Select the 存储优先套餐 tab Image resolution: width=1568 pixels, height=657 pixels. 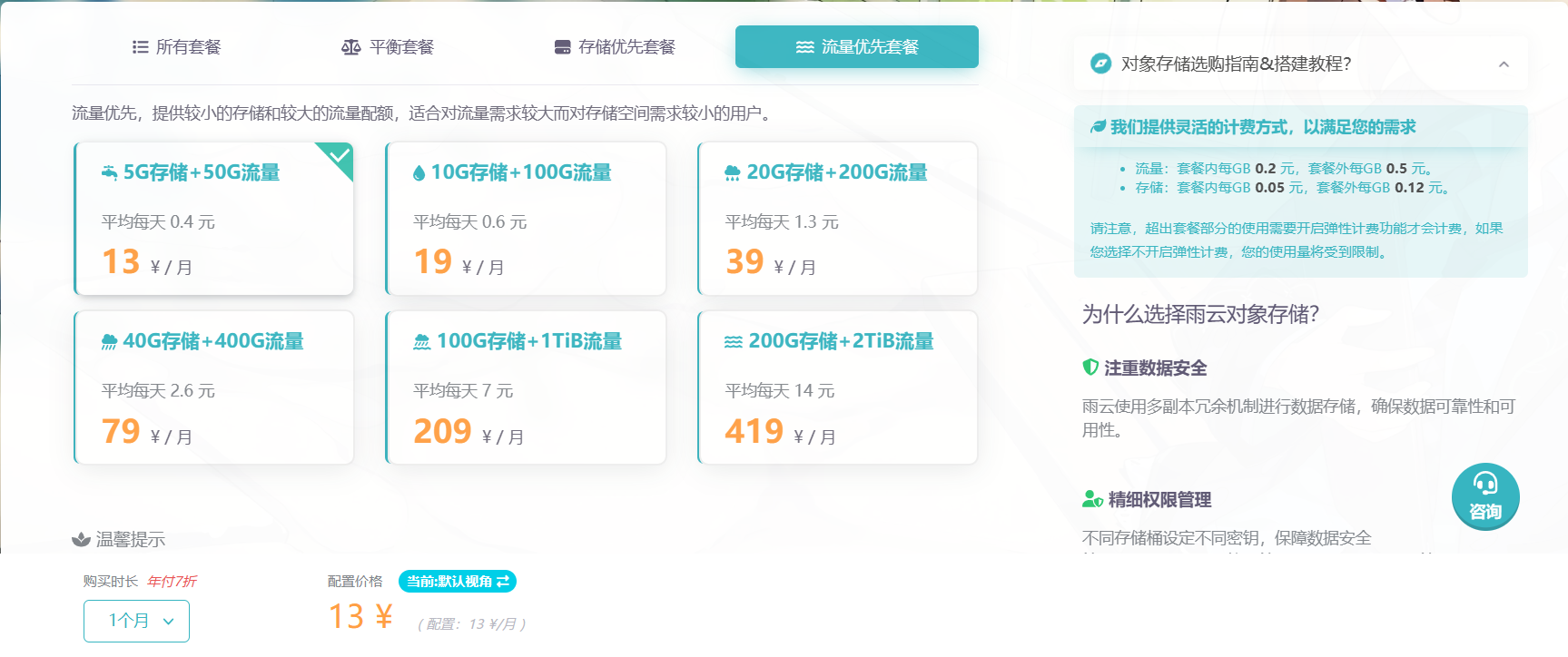pos(615,47)
